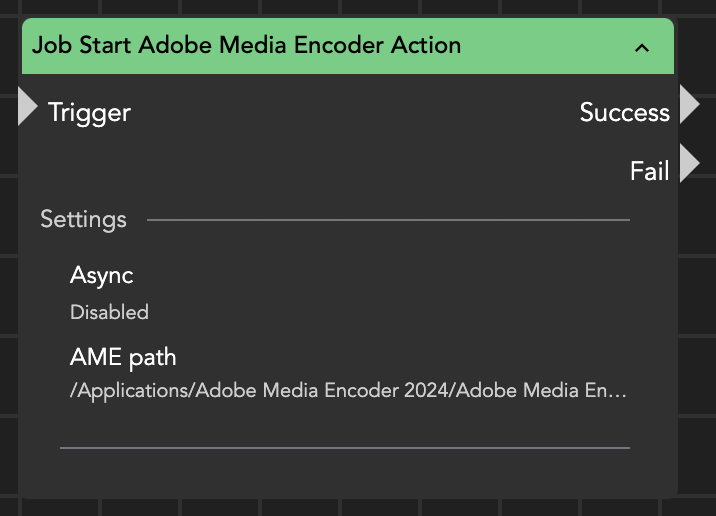Click the Settings section heading
This screenshot has height=516, width=716.
click(x=83, y=219)
